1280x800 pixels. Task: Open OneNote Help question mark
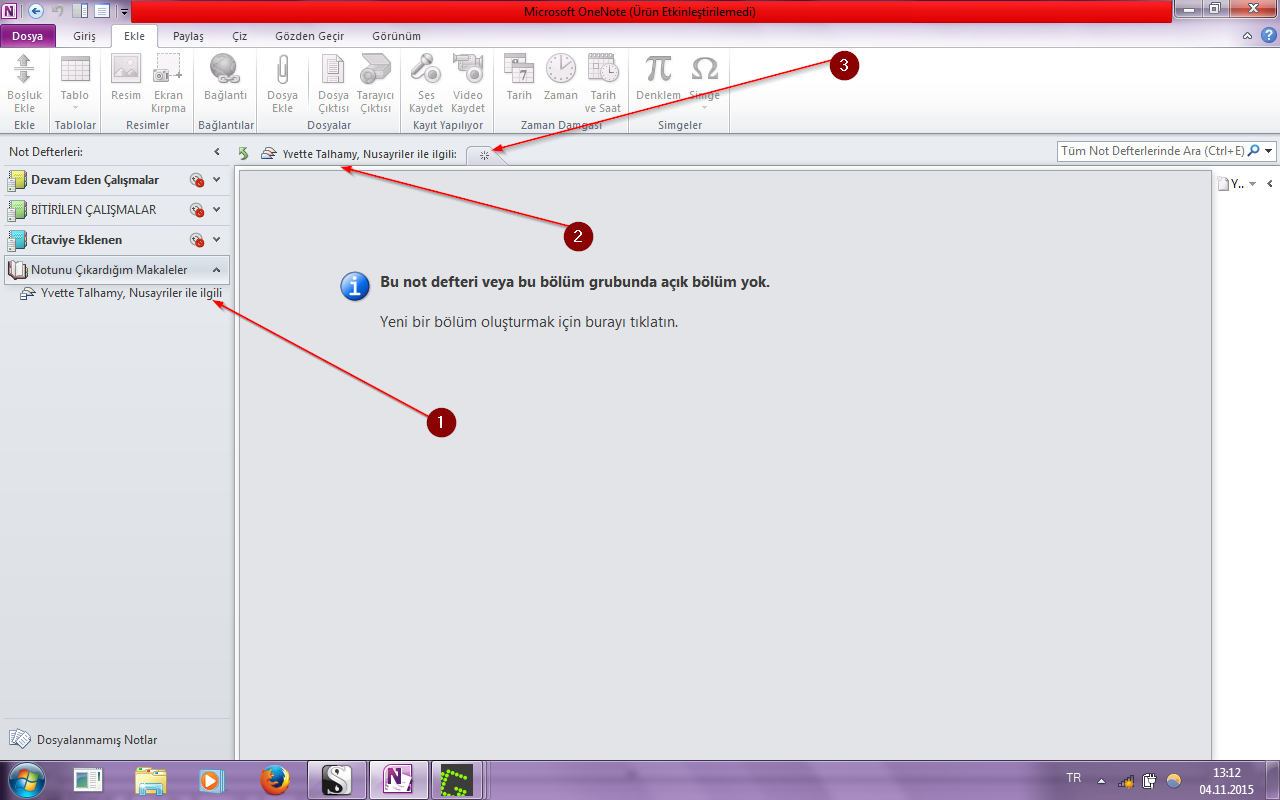1267,35
